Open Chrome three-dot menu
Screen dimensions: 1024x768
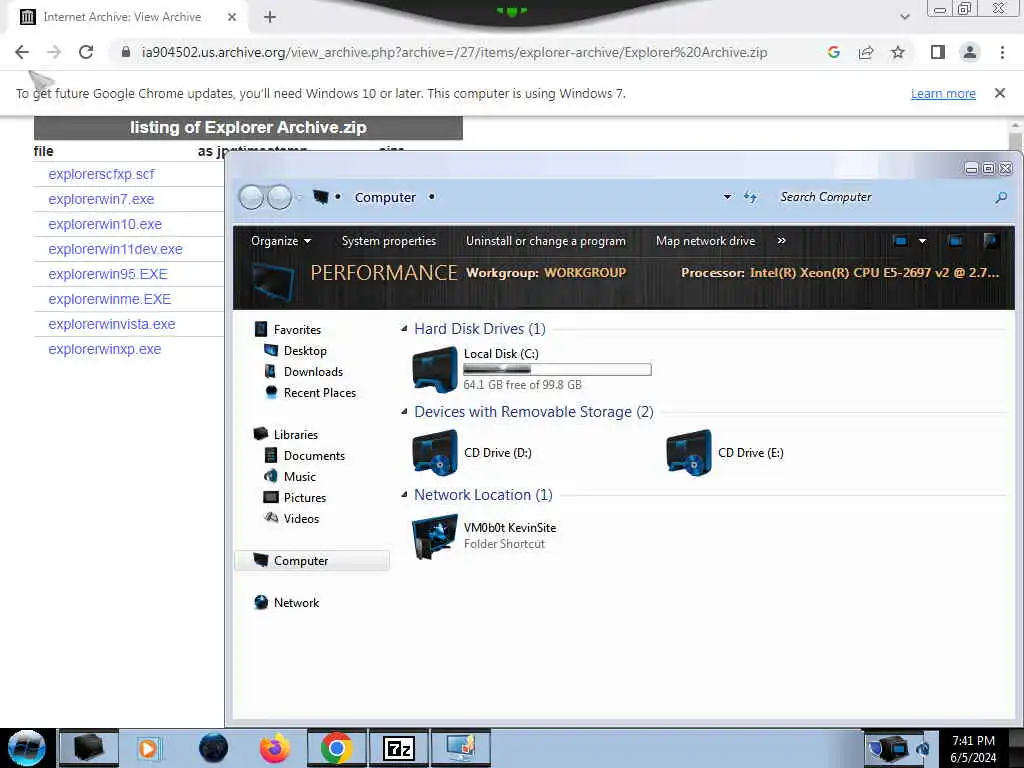1002,52
